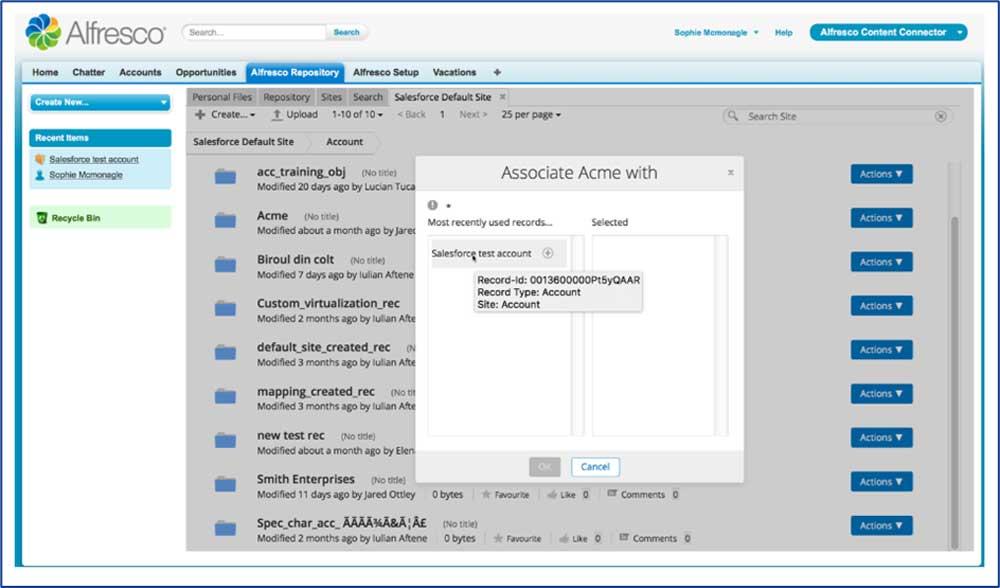This screenshot has width=1000, height=588.
Task: Switch to the Chatter tab
Action: [x=89, y=72]
